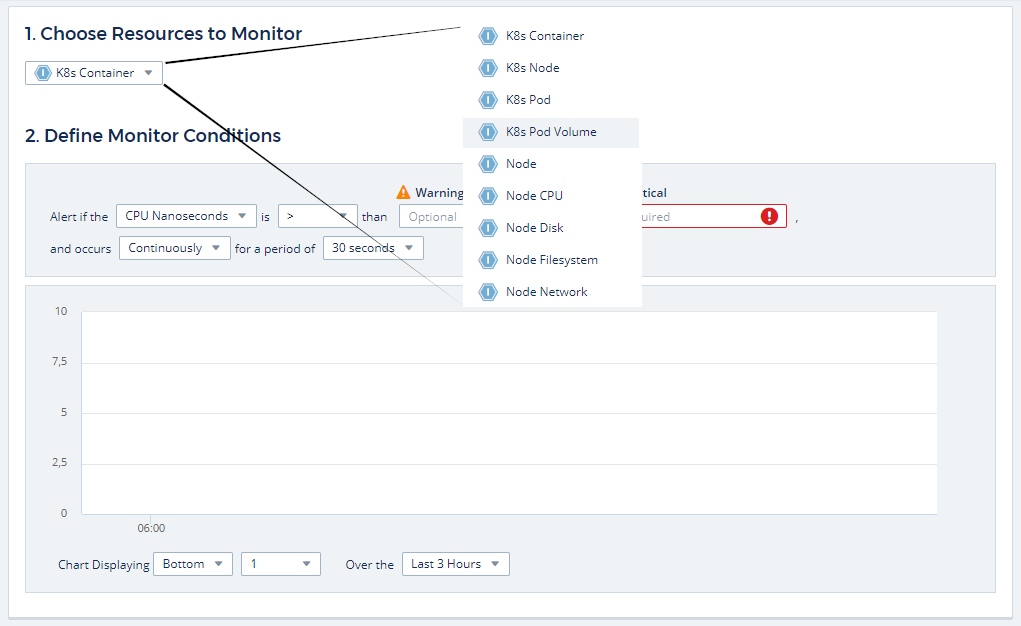Select K8s Container in the dropdown list
Viewport: 1021px width, 626px height.
(x=545, y=36)
